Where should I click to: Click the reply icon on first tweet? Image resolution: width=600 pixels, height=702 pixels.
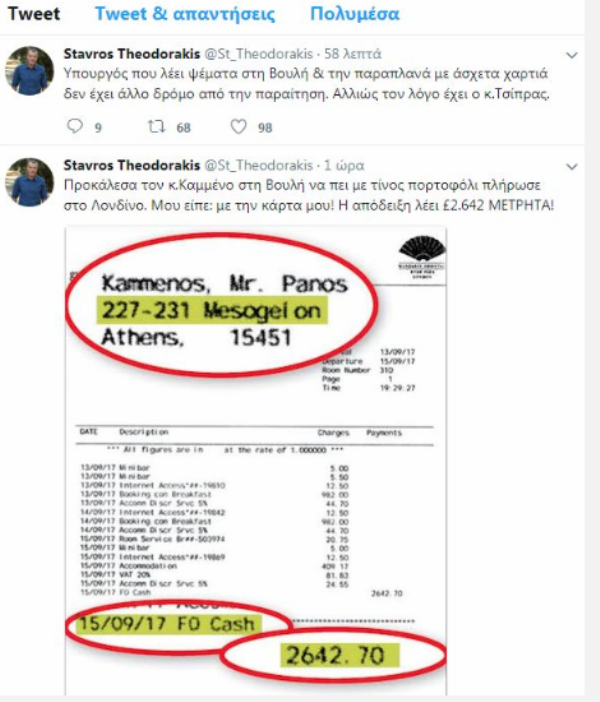point(75,126)
